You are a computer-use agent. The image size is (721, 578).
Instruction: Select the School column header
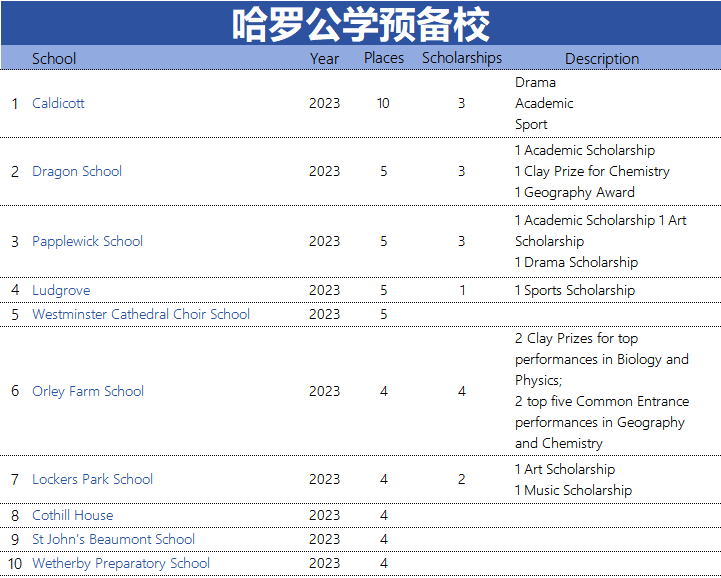(x=54, y=59)
